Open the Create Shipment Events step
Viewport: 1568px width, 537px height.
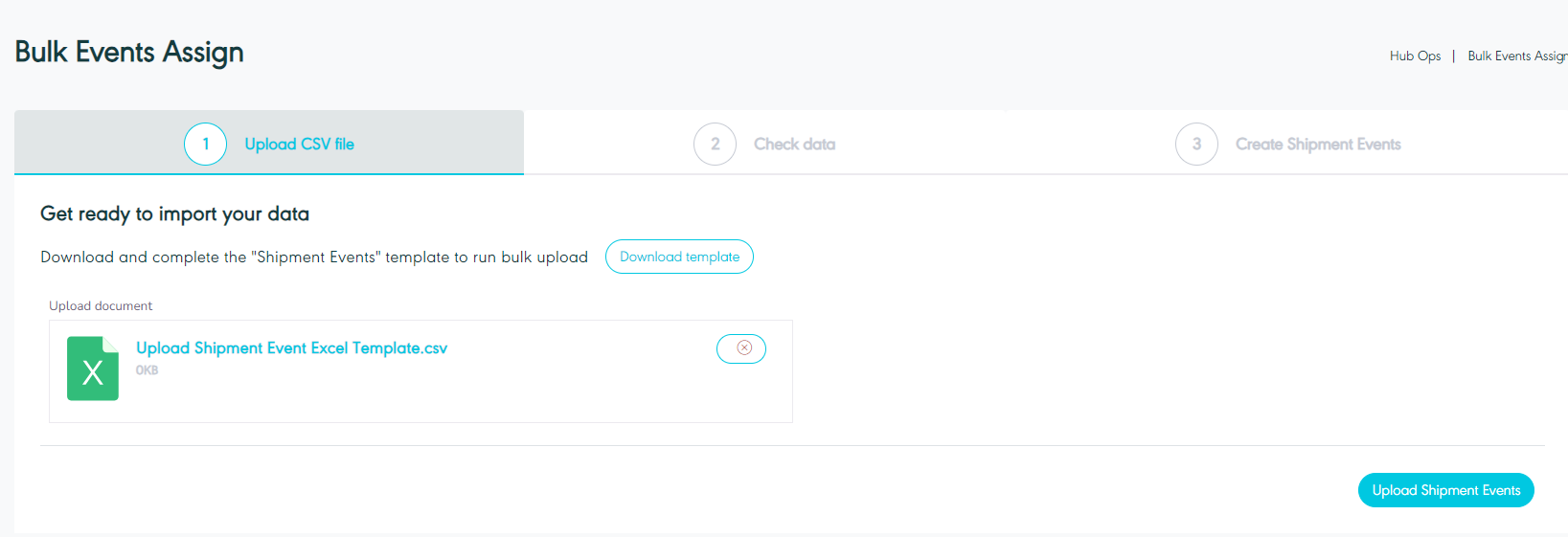(1317, 145)
